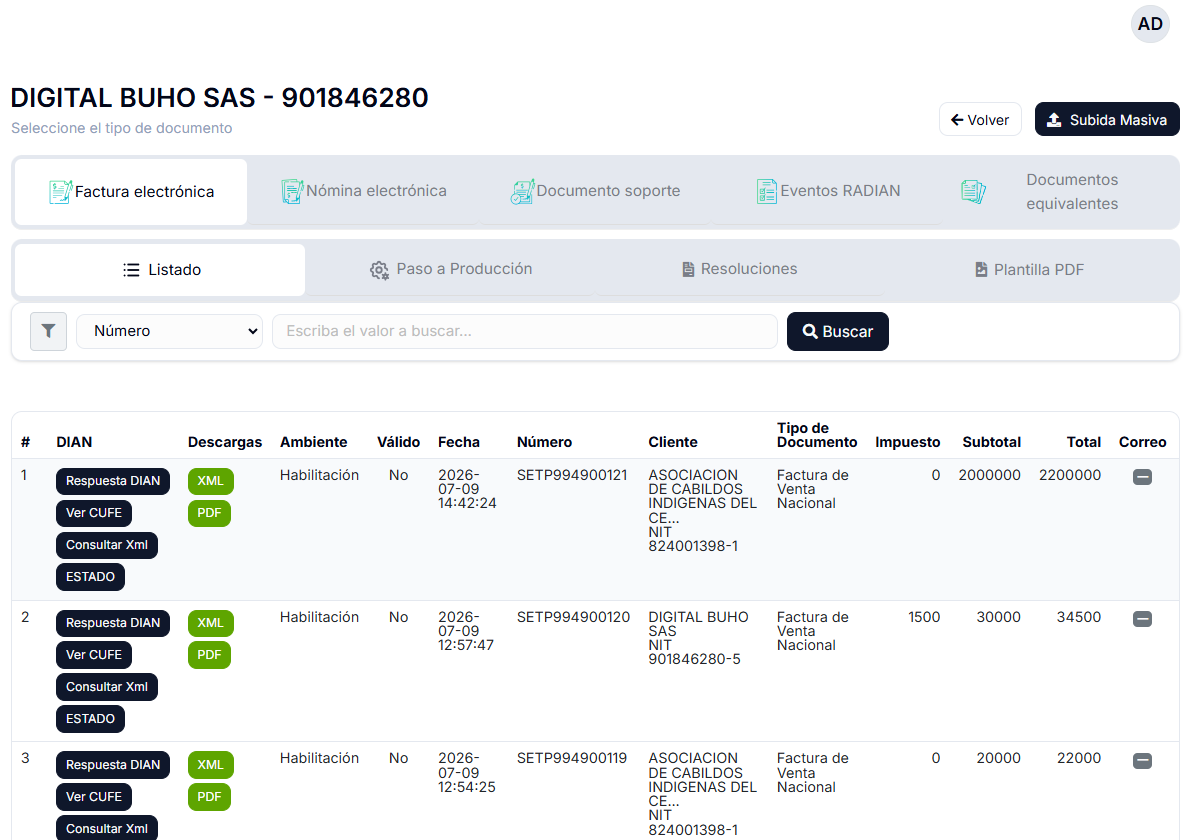Click the Subida Masiva button
This screenshot has height=840, width=1185.
tap(1107, 119)
